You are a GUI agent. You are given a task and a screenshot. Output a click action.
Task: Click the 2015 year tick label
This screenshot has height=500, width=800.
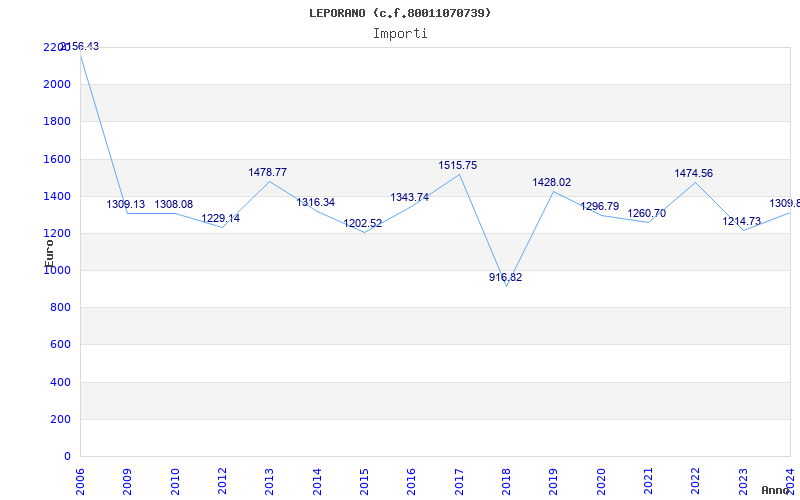364,481
